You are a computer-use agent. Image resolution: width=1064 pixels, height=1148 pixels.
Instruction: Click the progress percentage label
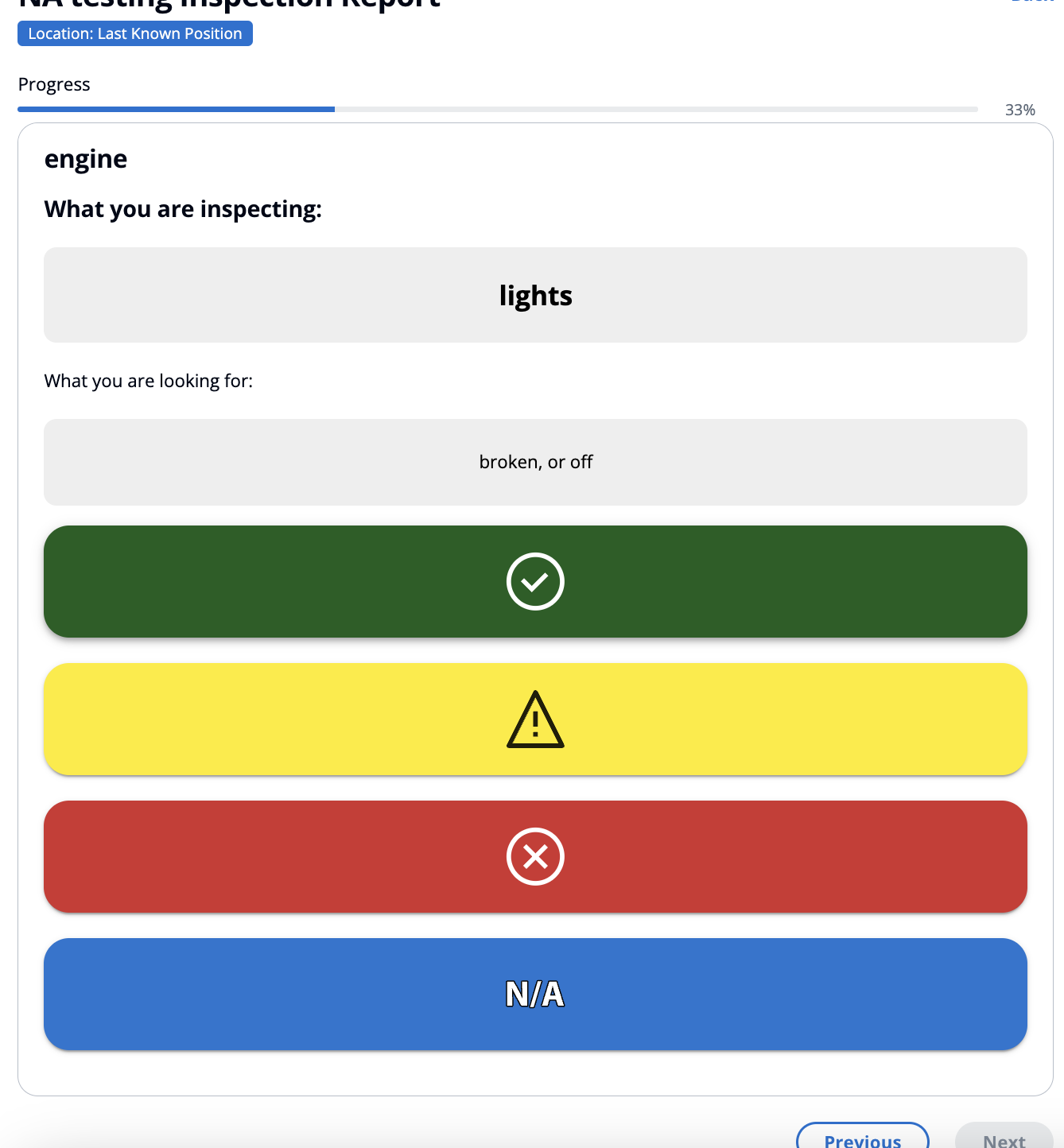pyautogui.click(x=1019, y=110)
